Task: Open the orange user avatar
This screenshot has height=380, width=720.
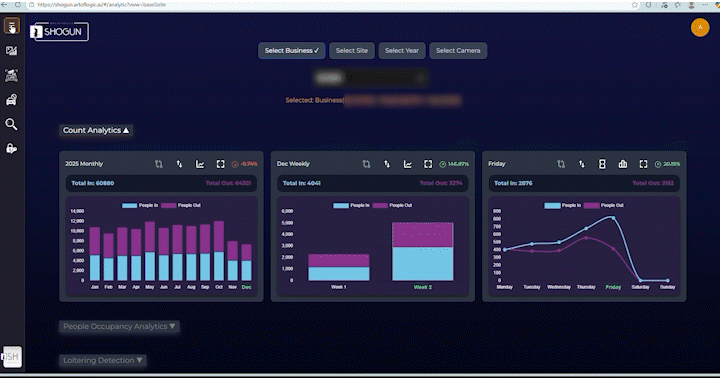Action: [700, 28]
